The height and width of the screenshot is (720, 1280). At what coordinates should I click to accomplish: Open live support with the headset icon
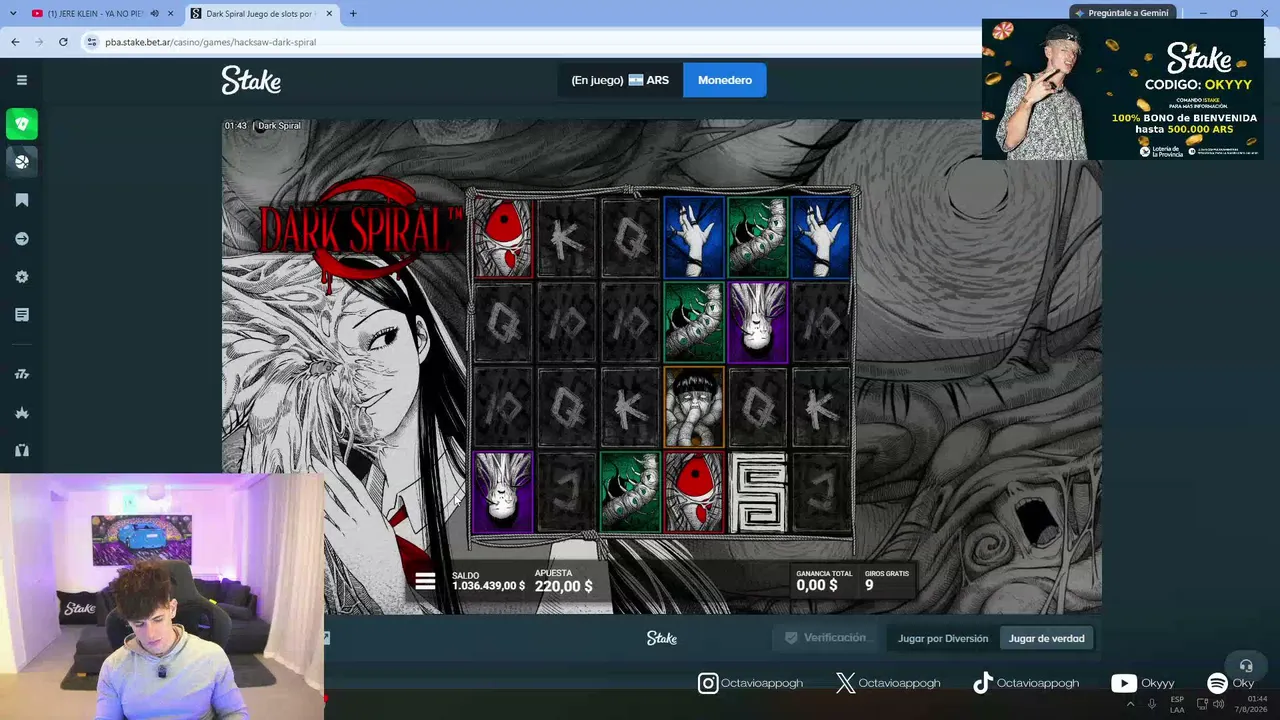click(x=1246, y=666)
